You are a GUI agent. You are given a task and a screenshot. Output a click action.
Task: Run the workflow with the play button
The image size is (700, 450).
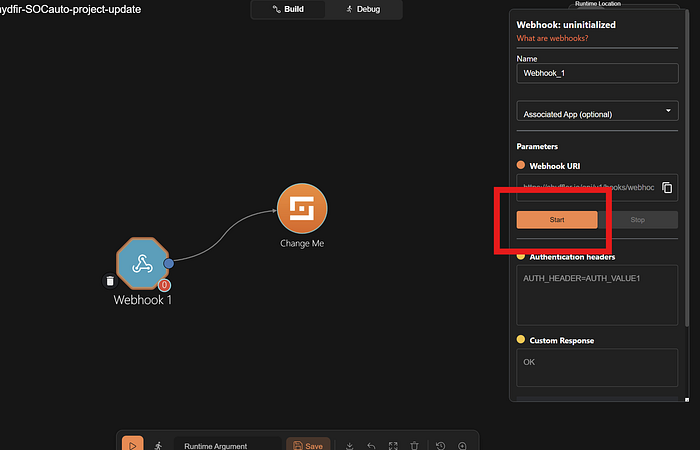(x=133, y=445)
